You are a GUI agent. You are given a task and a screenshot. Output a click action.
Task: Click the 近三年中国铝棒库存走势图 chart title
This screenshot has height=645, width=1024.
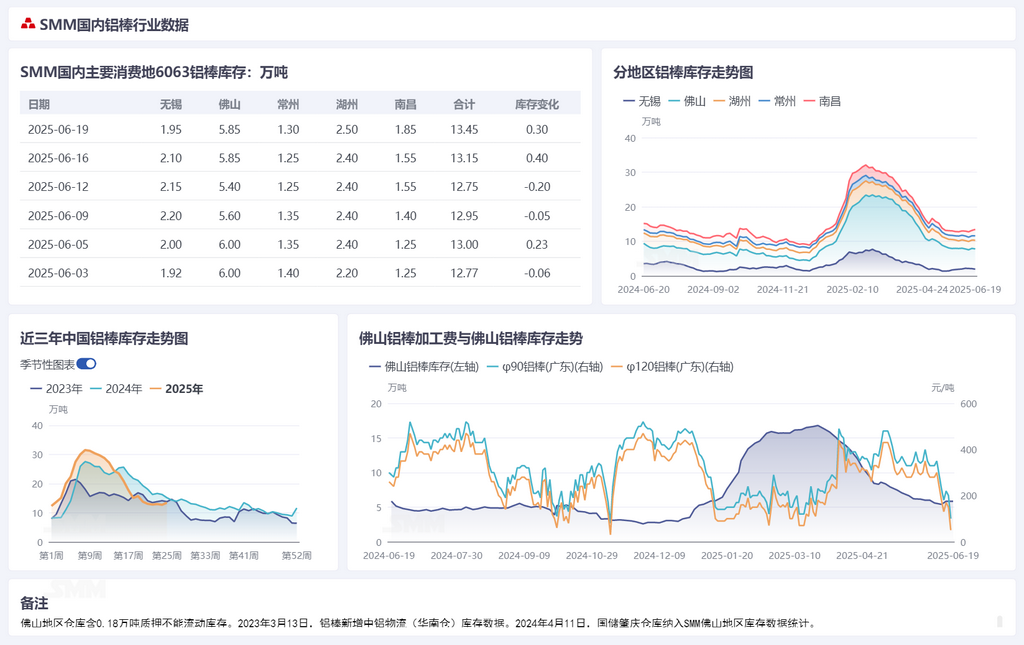coord(104,338)
